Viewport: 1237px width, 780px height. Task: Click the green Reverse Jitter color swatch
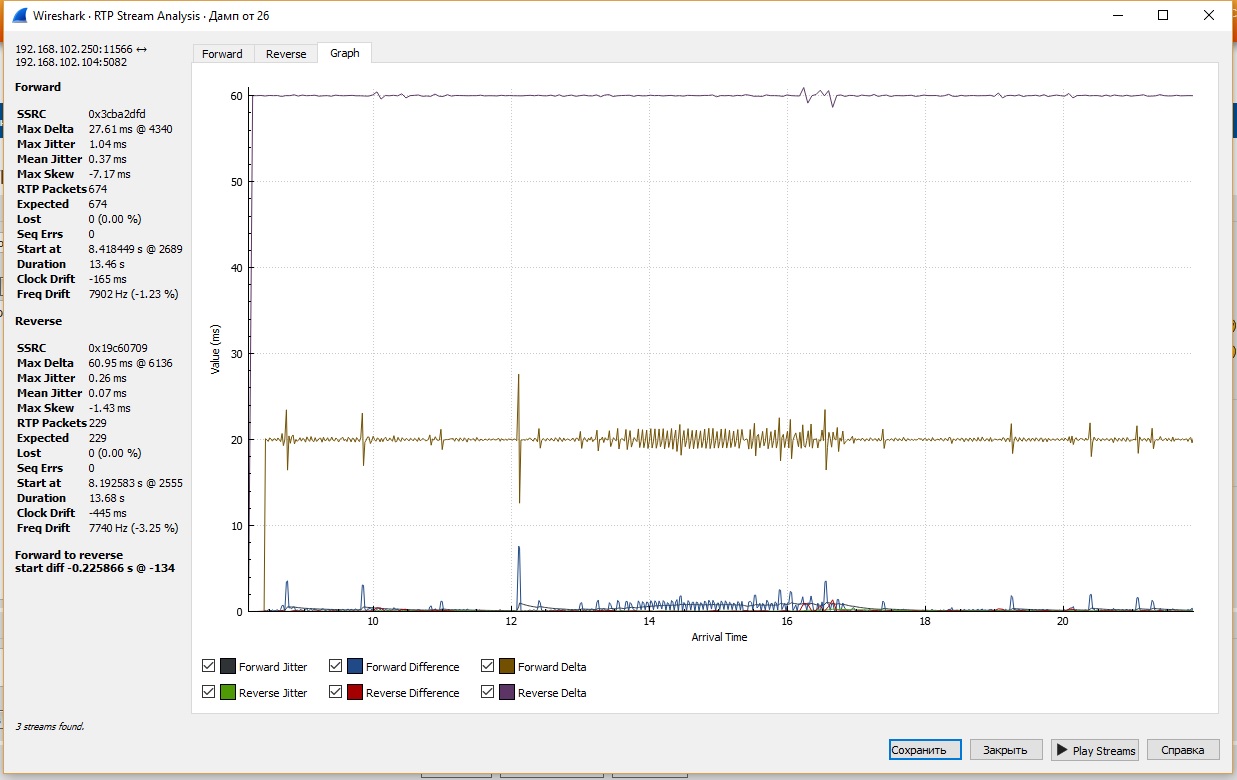228,692
